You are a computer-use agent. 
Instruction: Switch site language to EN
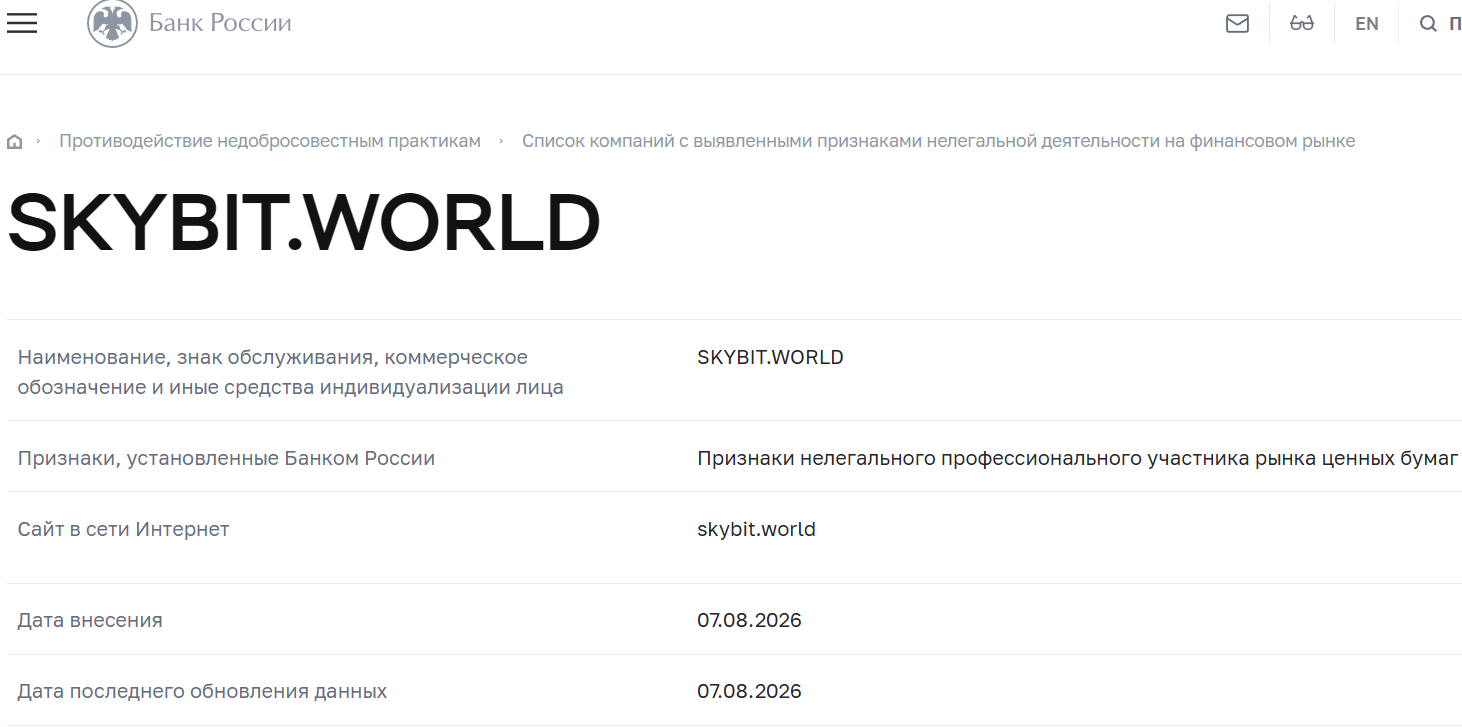tap(1366, 24)
